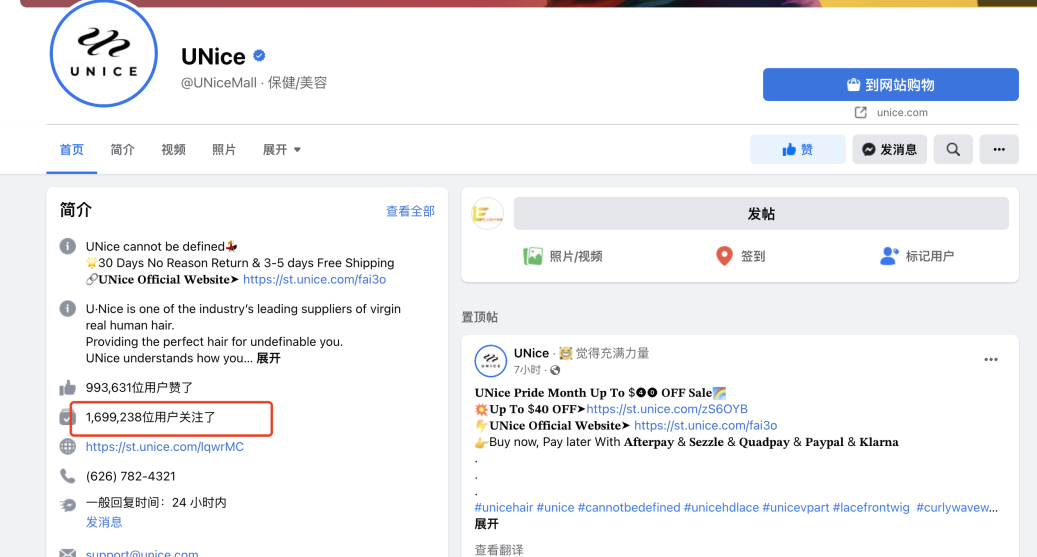Open the three-dot more options button
Viewport: 1037px width, 557px height.
click(998, 149)
